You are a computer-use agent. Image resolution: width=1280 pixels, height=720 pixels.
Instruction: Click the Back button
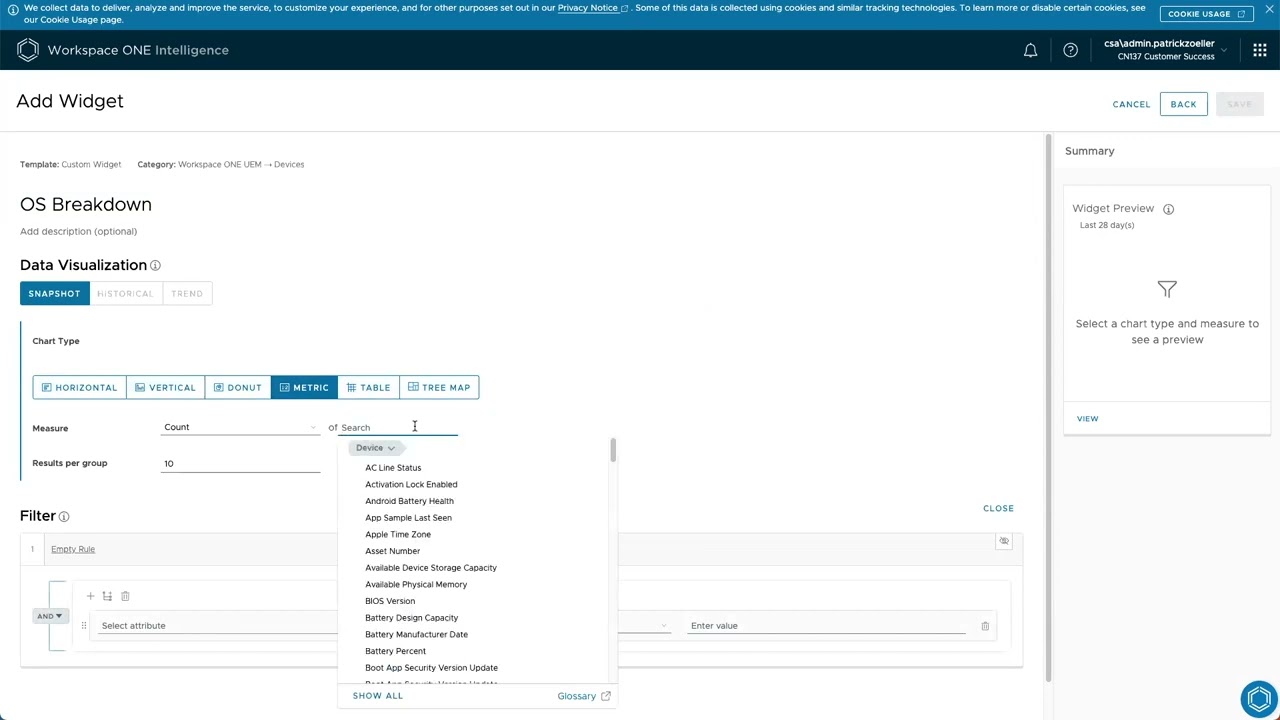pyautogui.click(x=1183, y=104)
